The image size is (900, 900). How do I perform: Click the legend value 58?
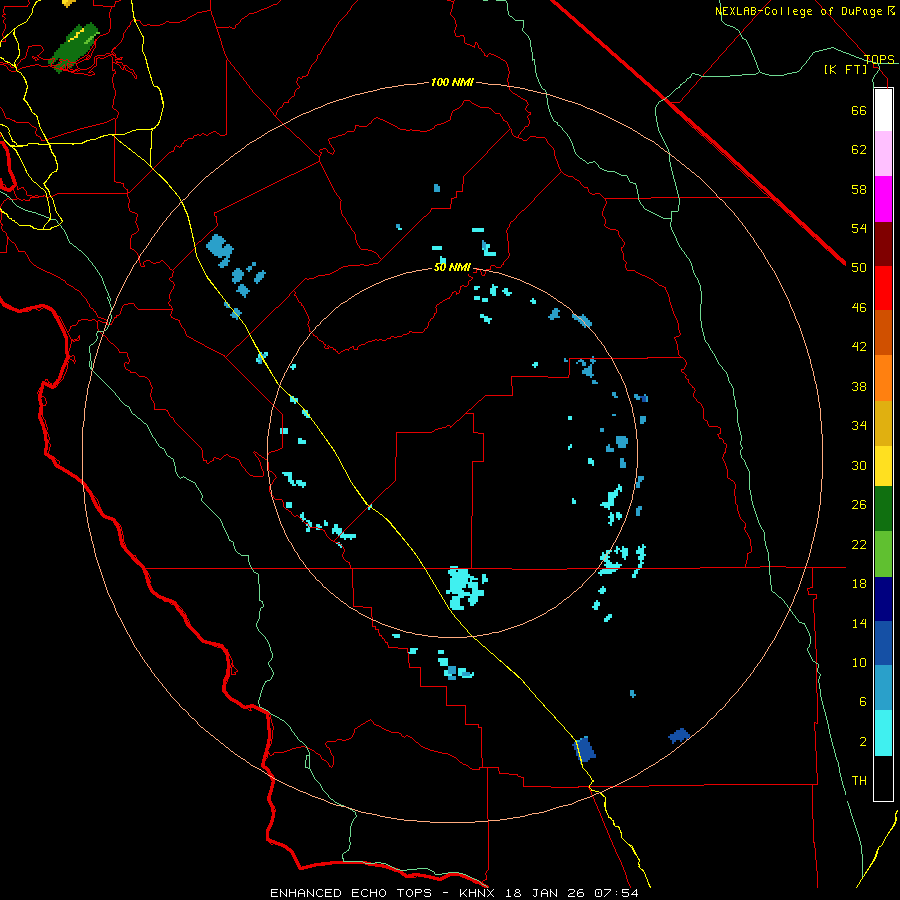(859, 189)
